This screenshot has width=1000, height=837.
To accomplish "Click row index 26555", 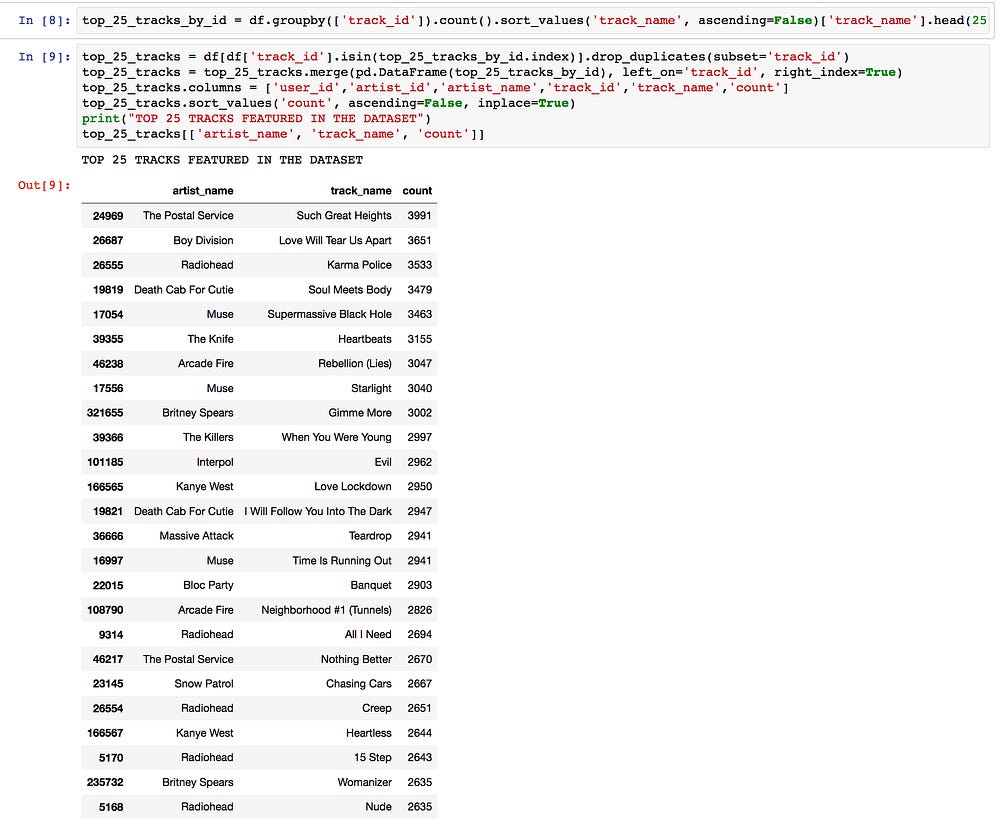I will (x=108, y=265).
